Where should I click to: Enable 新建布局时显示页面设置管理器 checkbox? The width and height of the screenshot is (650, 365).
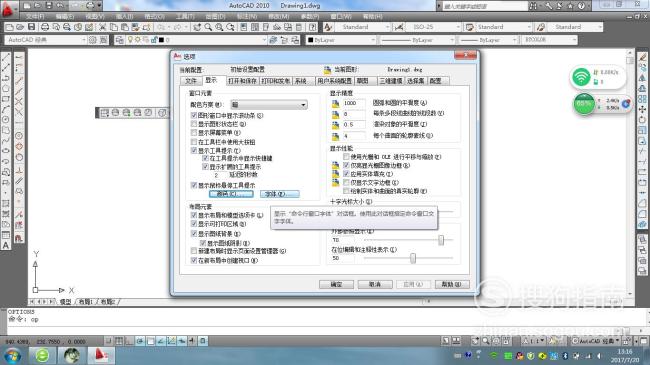(x=194, y=251)
